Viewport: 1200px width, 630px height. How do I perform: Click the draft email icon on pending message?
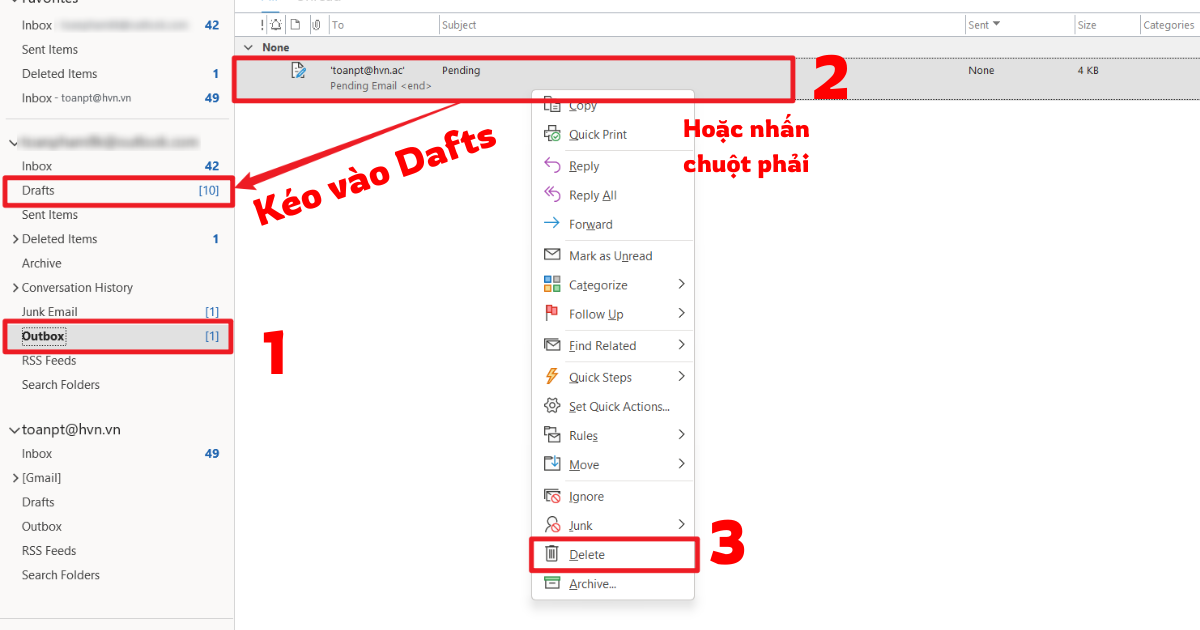(298, 70)
